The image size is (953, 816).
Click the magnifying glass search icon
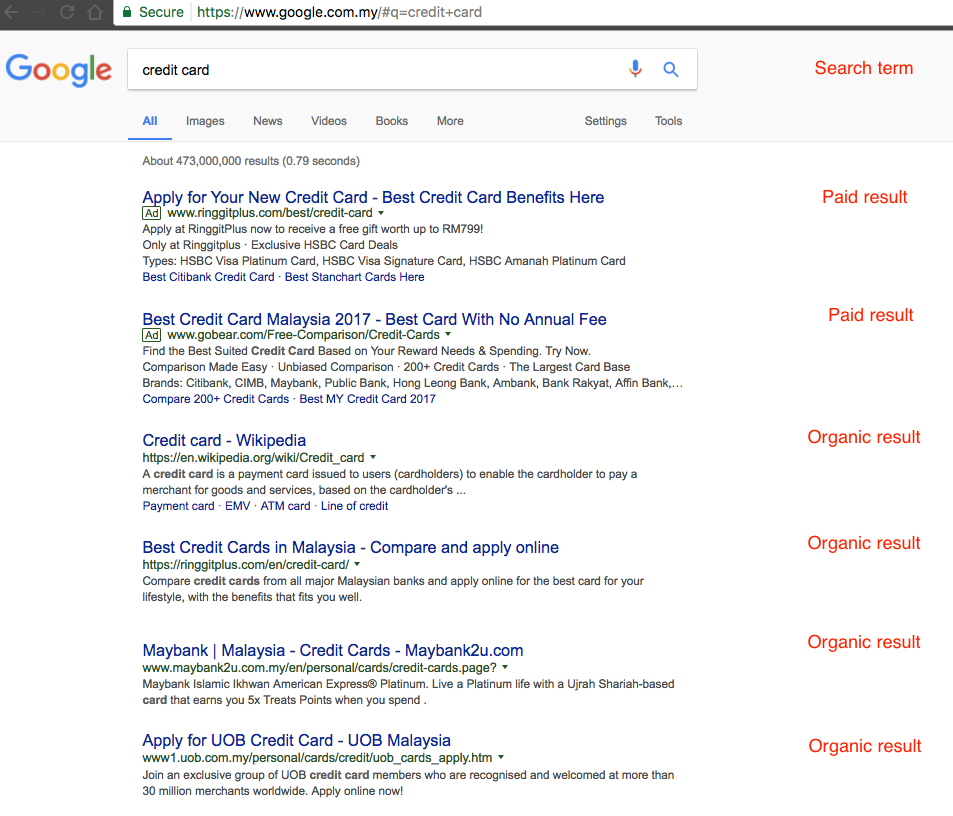click(x=670, y=69)
